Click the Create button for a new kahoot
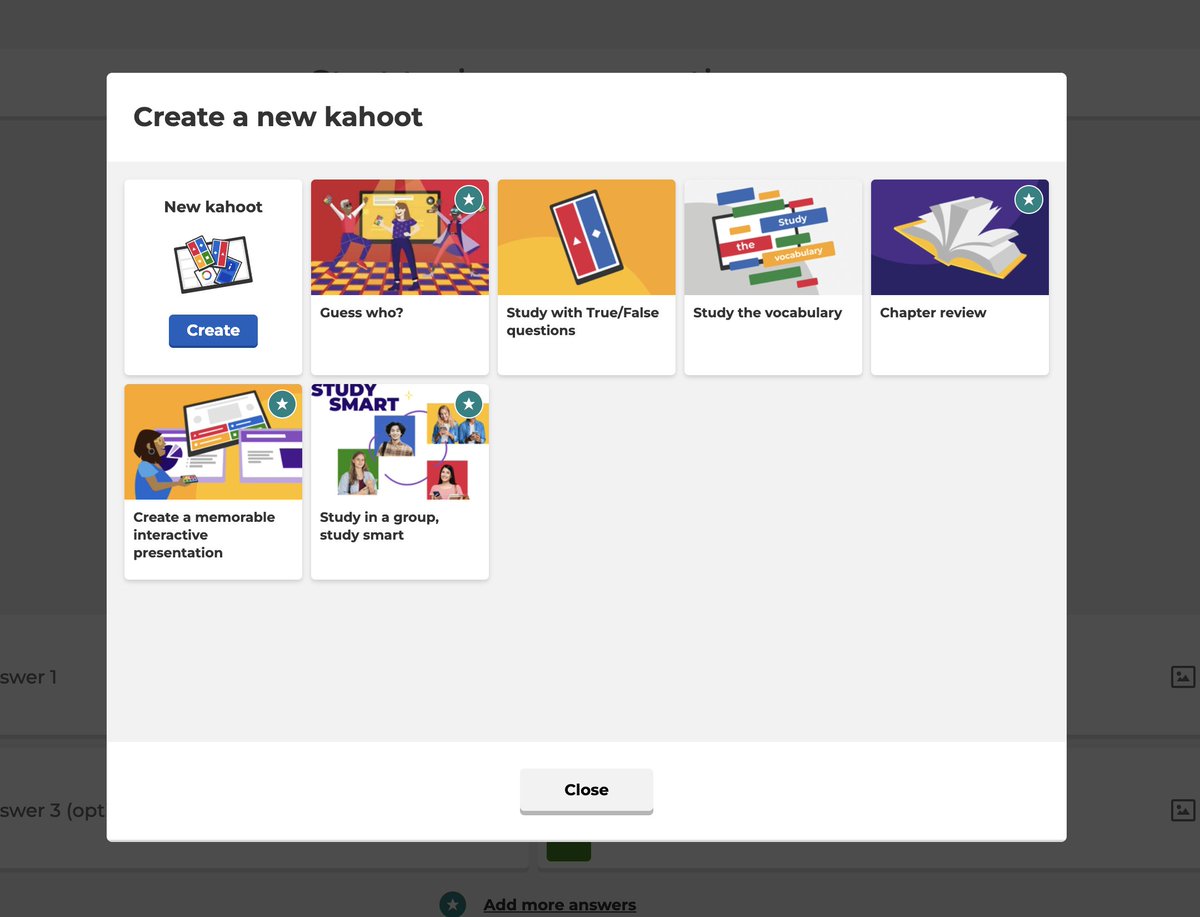The width and height of the screenshot is (1200, 917). (x=213, y=330)
